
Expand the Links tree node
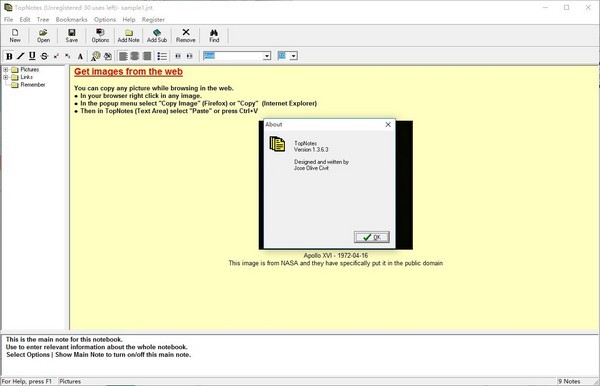[x=6, y=77]
